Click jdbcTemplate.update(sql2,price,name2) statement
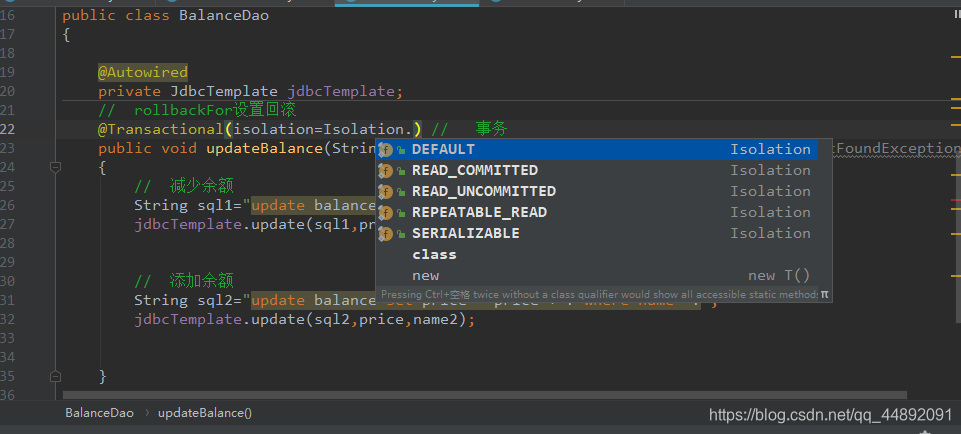Viewport: 961px width, 434px height. click(305, 319)
